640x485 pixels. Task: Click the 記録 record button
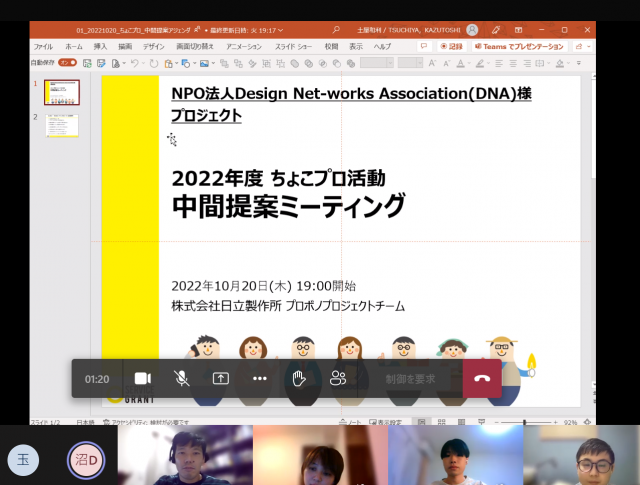(451, 47)
